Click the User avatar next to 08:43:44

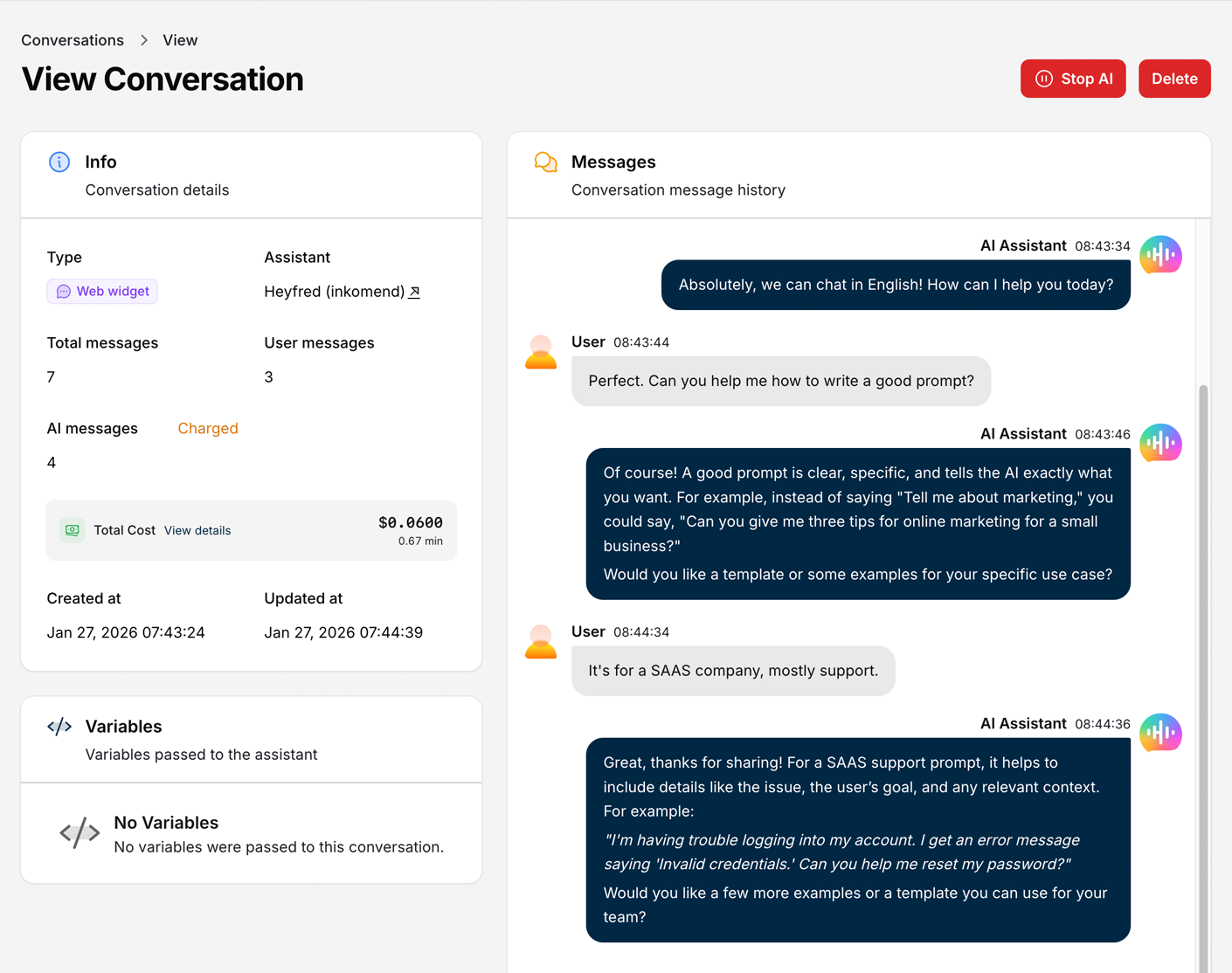pyautogui.click(x=541, y=352)
